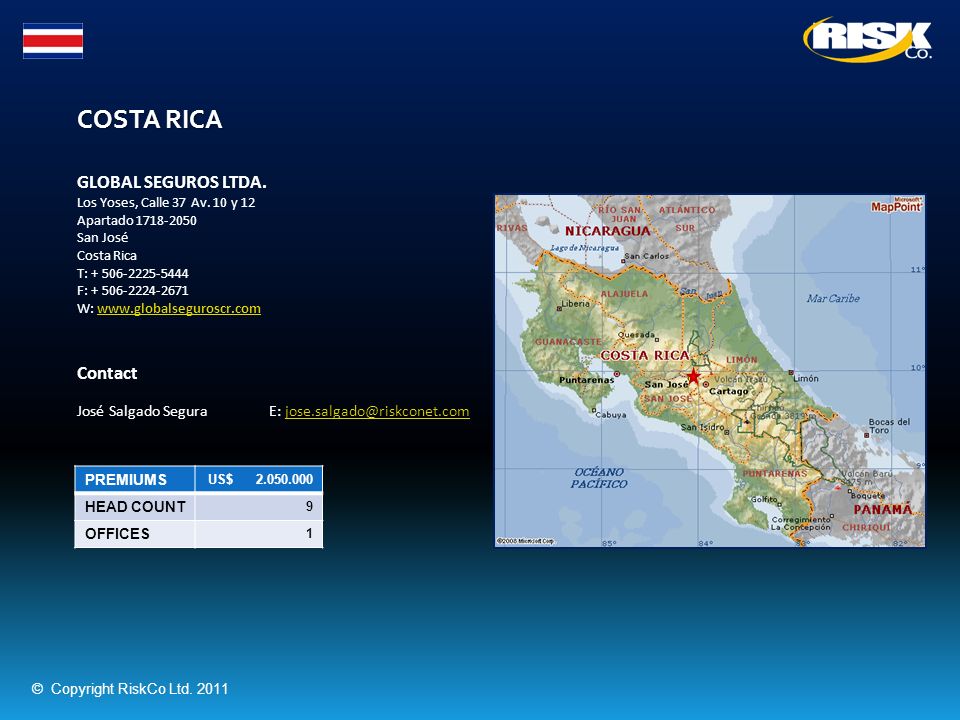Viewport: 960px width, 720px height.
Task: Select the 'Contact' heading
Action: [x=107, y=373]
